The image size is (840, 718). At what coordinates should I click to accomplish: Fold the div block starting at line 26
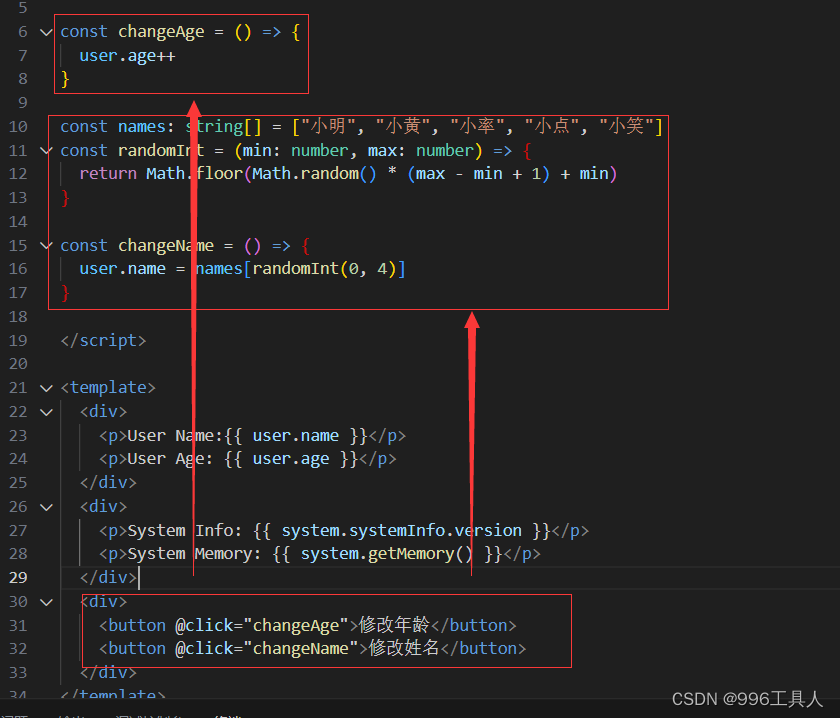(47, 507)
